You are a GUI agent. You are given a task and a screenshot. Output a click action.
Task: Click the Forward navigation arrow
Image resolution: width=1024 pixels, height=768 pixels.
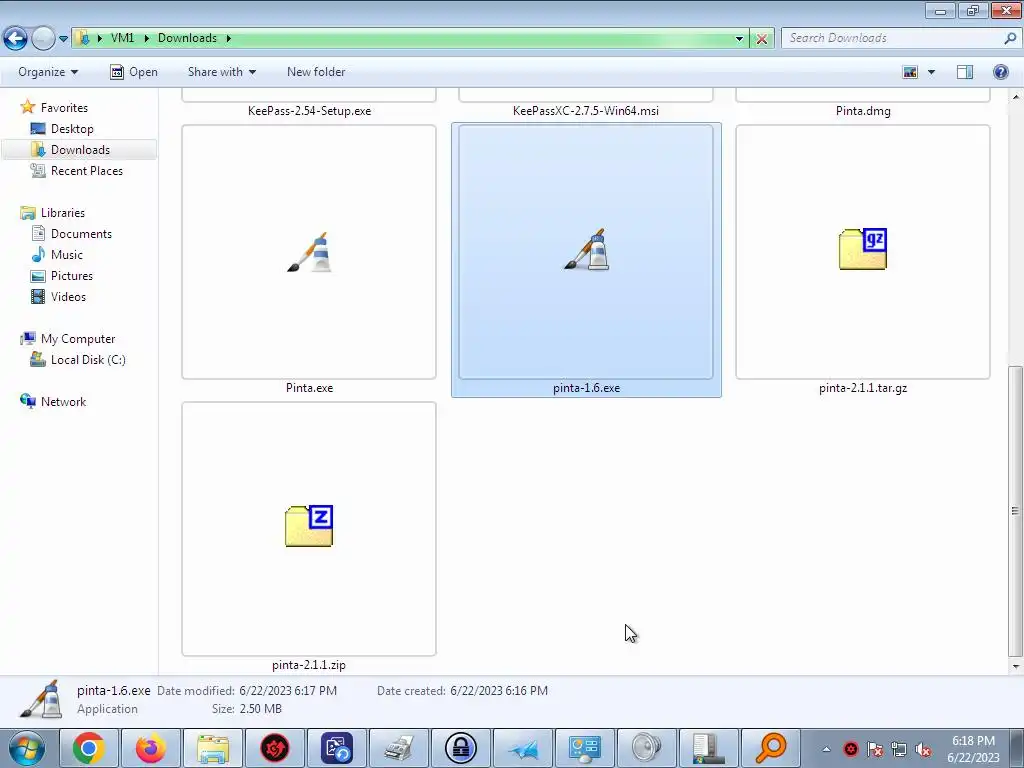43,39
